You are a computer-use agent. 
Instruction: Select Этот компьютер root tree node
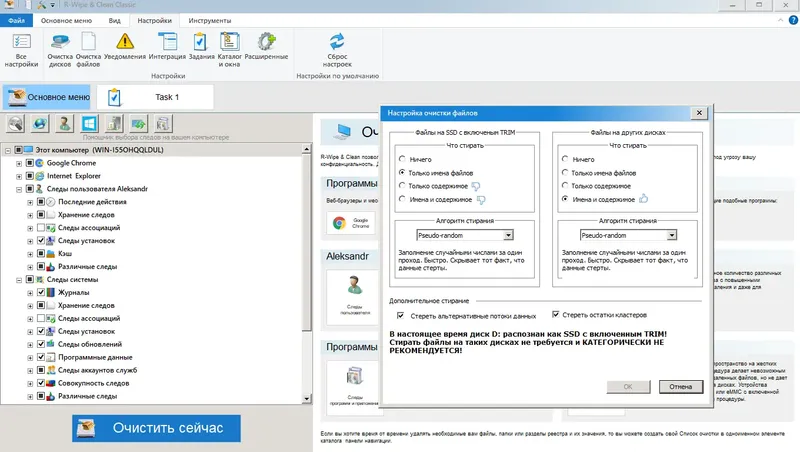click(99, 150)
